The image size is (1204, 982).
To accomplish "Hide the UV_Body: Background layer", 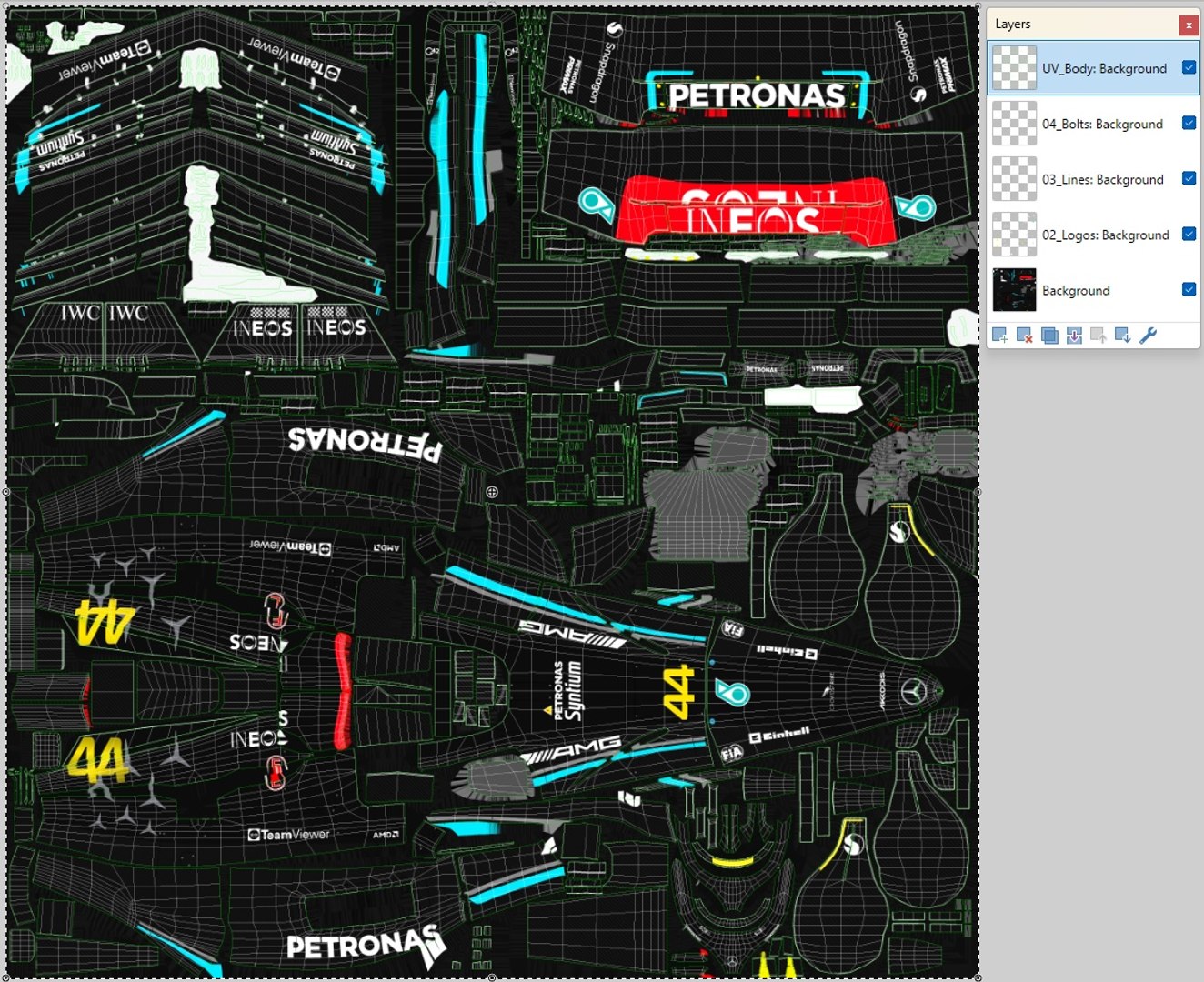I will pos(1189,67).
